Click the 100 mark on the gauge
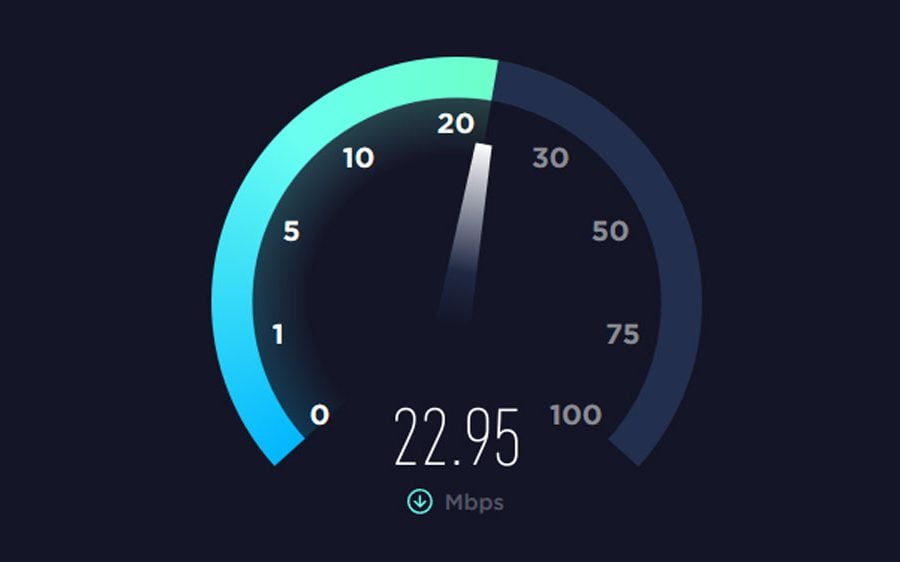The height and width of the screenshot is (562, 900). click(576, 414)
